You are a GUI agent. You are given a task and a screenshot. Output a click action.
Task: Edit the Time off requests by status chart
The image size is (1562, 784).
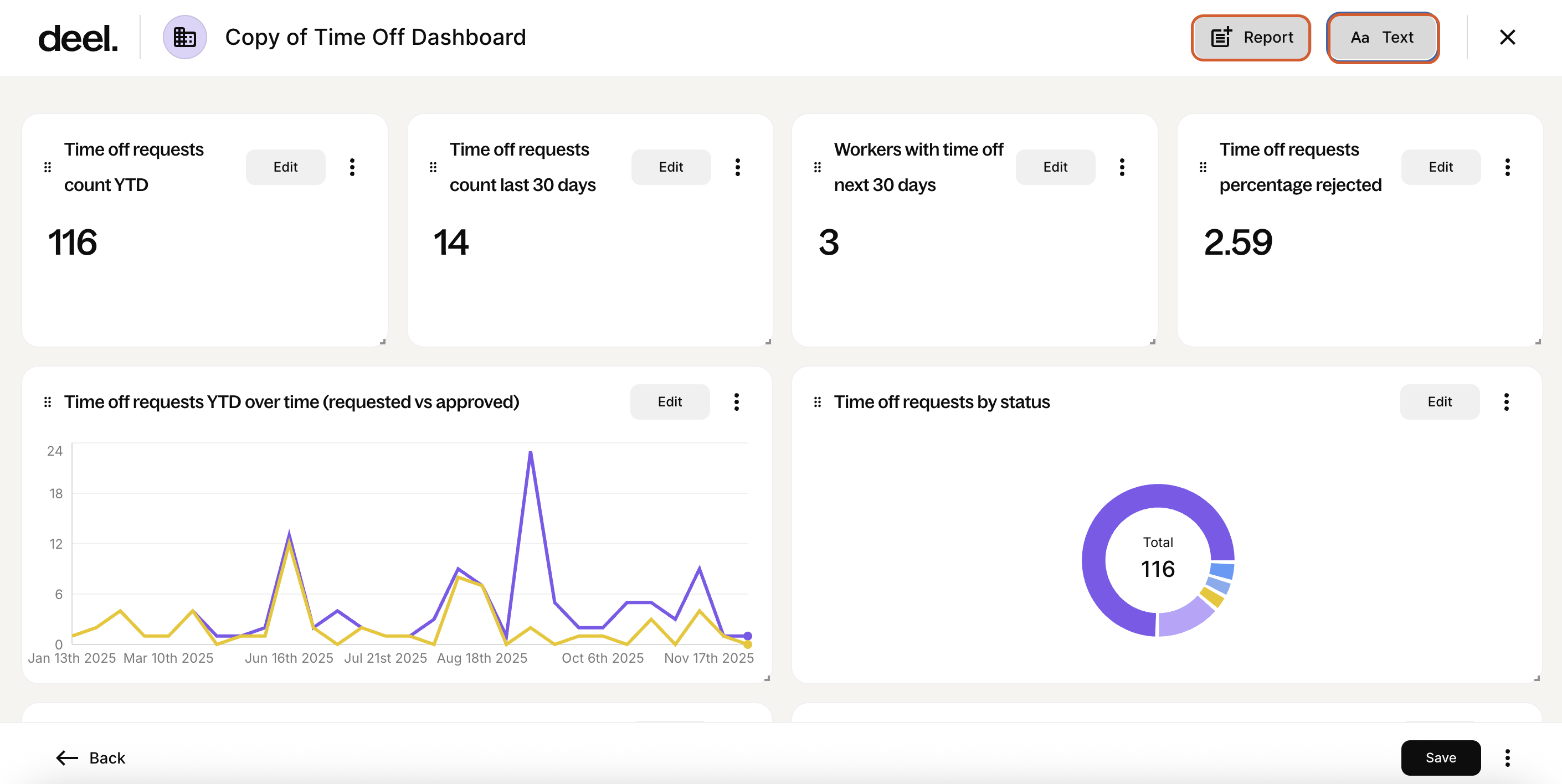(x=1439, y=402)
